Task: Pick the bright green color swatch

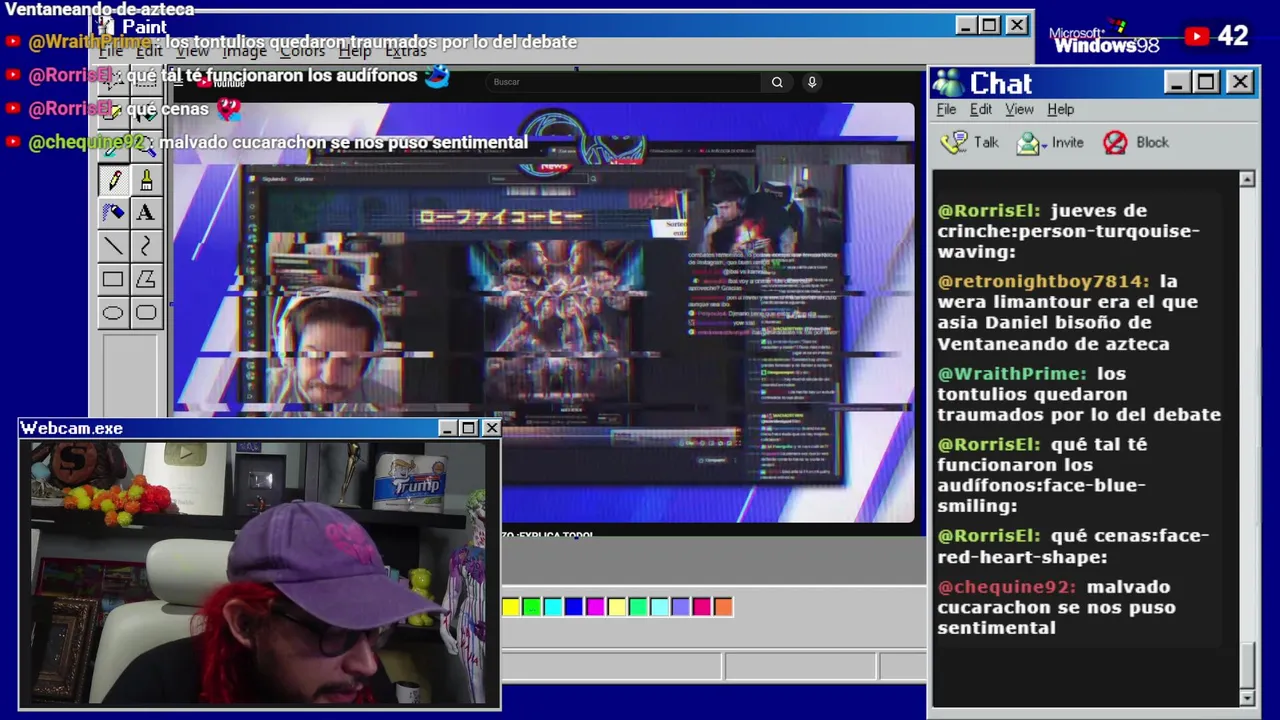Action: point(532,606)
